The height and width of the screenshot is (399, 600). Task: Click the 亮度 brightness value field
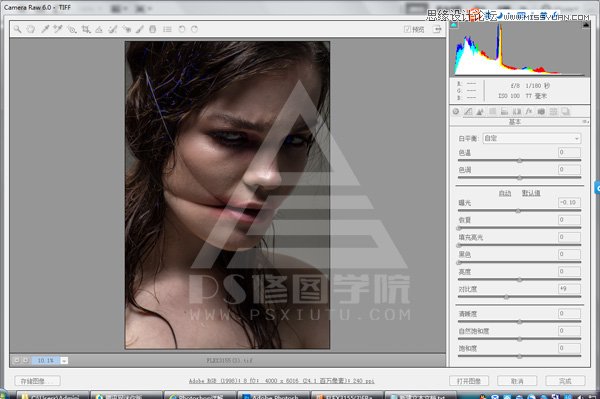point(569,271)
